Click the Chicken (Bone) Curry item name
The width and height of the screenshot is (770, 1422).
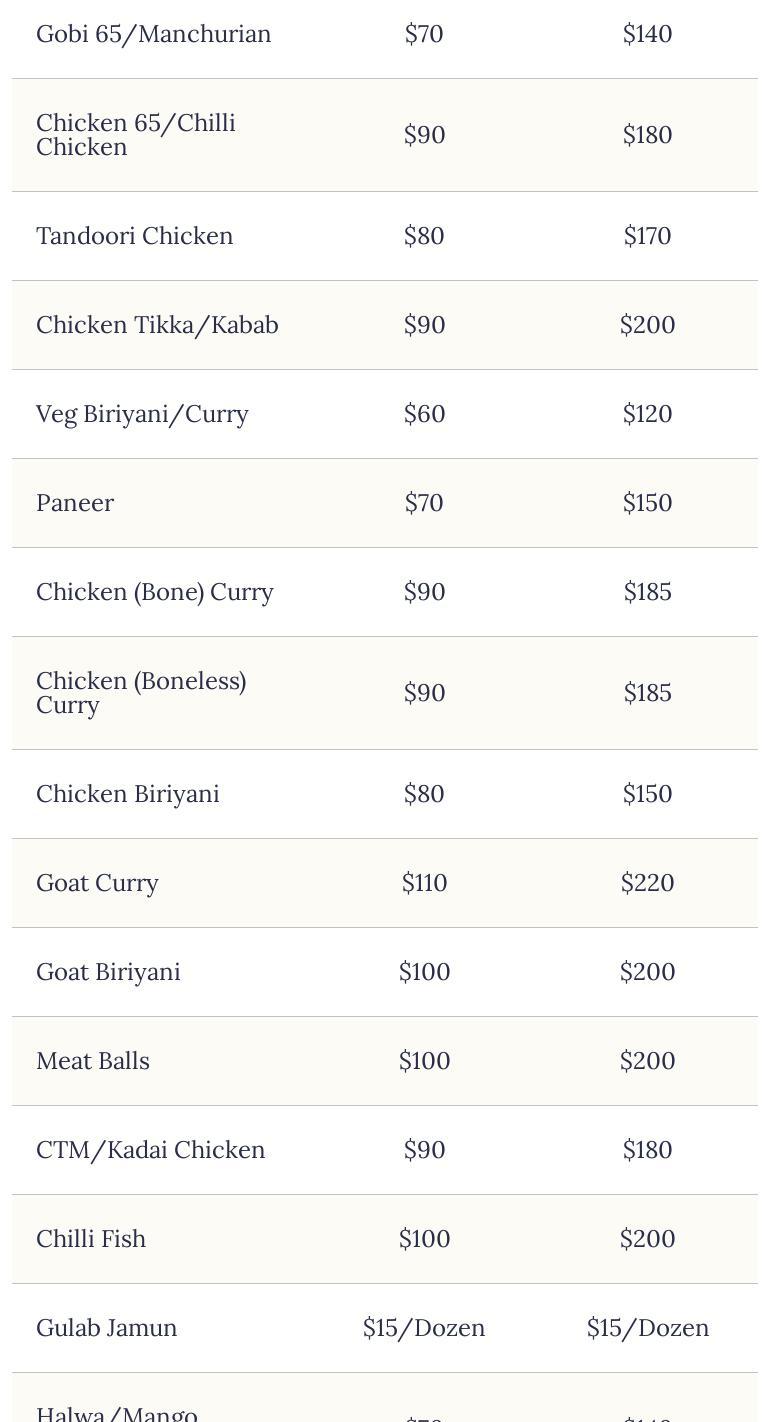(155, 592)
